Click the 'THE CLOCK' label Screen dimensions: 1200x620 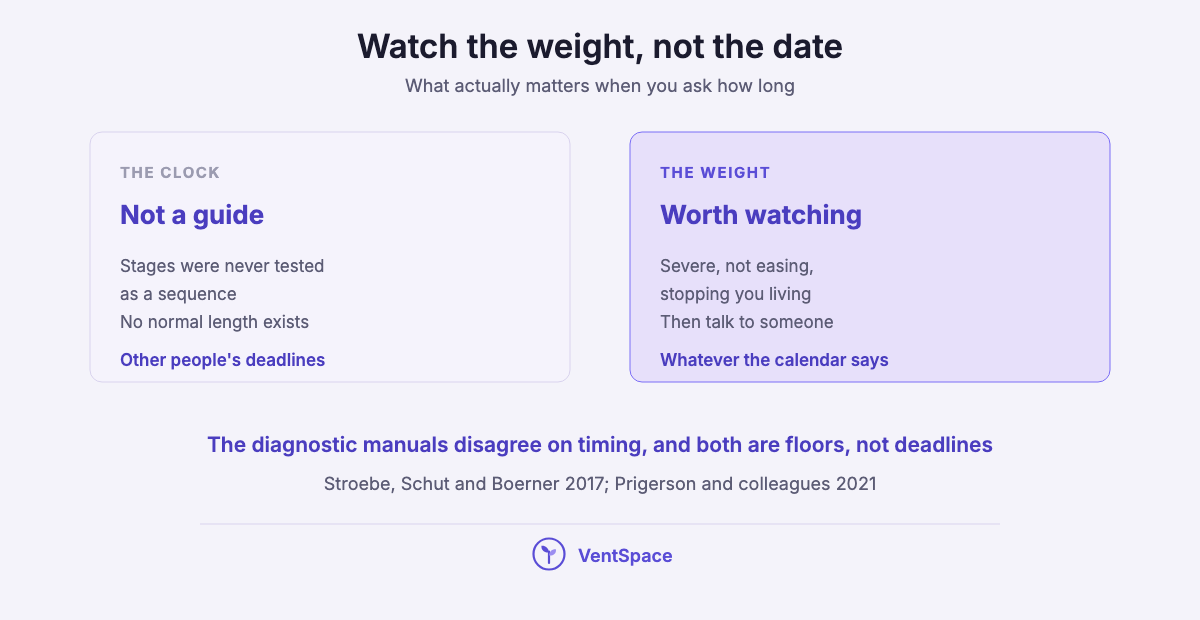pos(170,172)
